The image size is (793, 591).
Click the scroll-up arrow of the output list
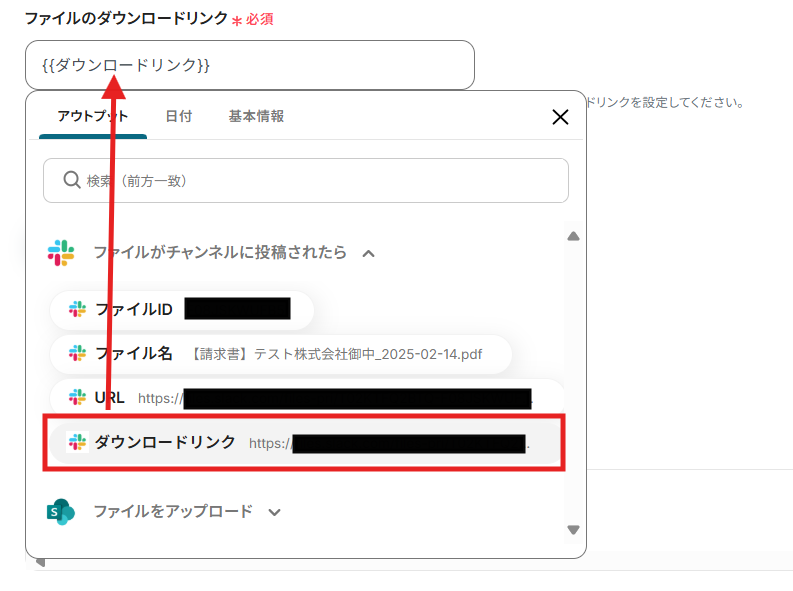(x=573, y=236)
